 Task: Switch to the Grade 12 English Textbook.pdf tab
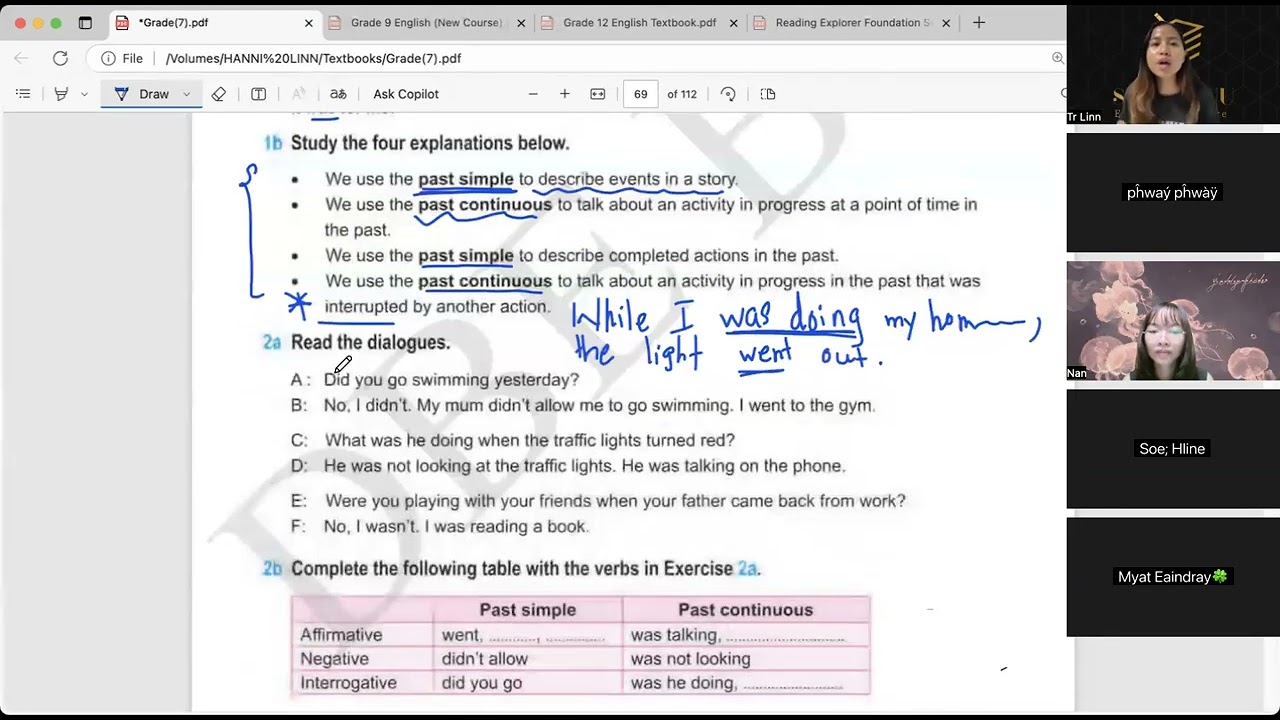[639, 22]
